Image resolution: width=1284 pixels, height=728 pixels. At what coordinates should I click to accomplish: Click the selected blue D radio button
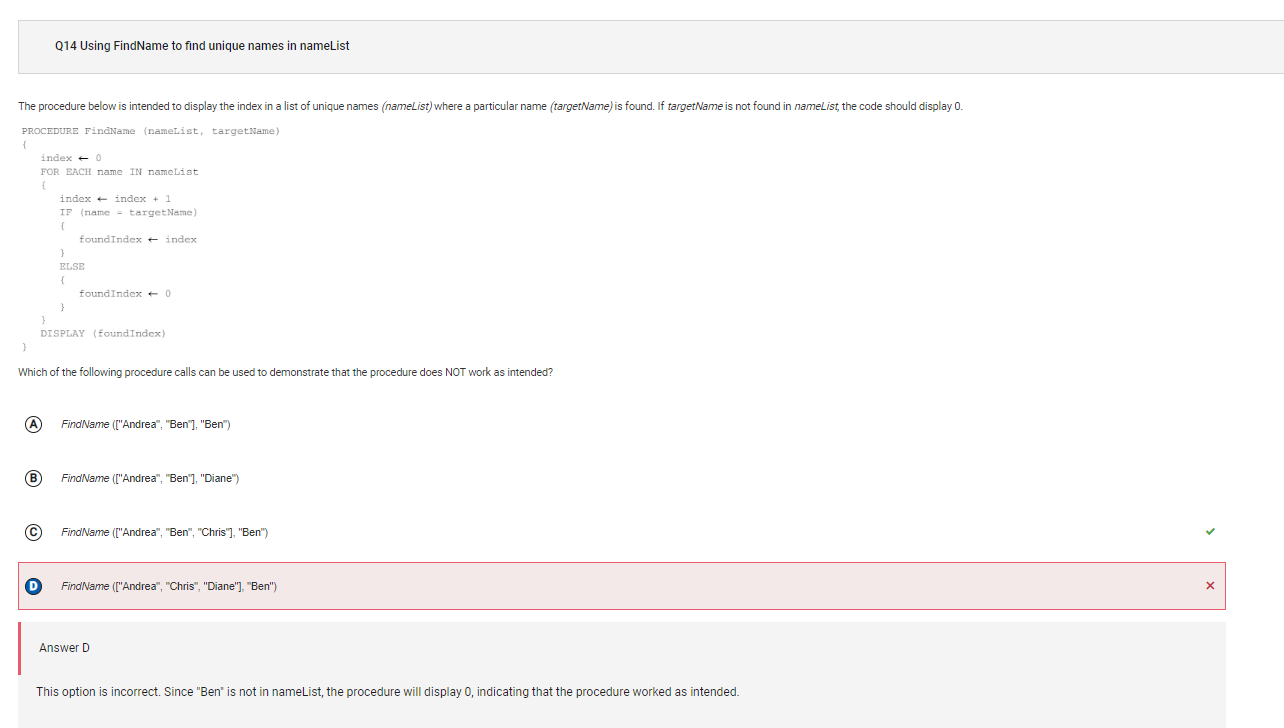33,586
